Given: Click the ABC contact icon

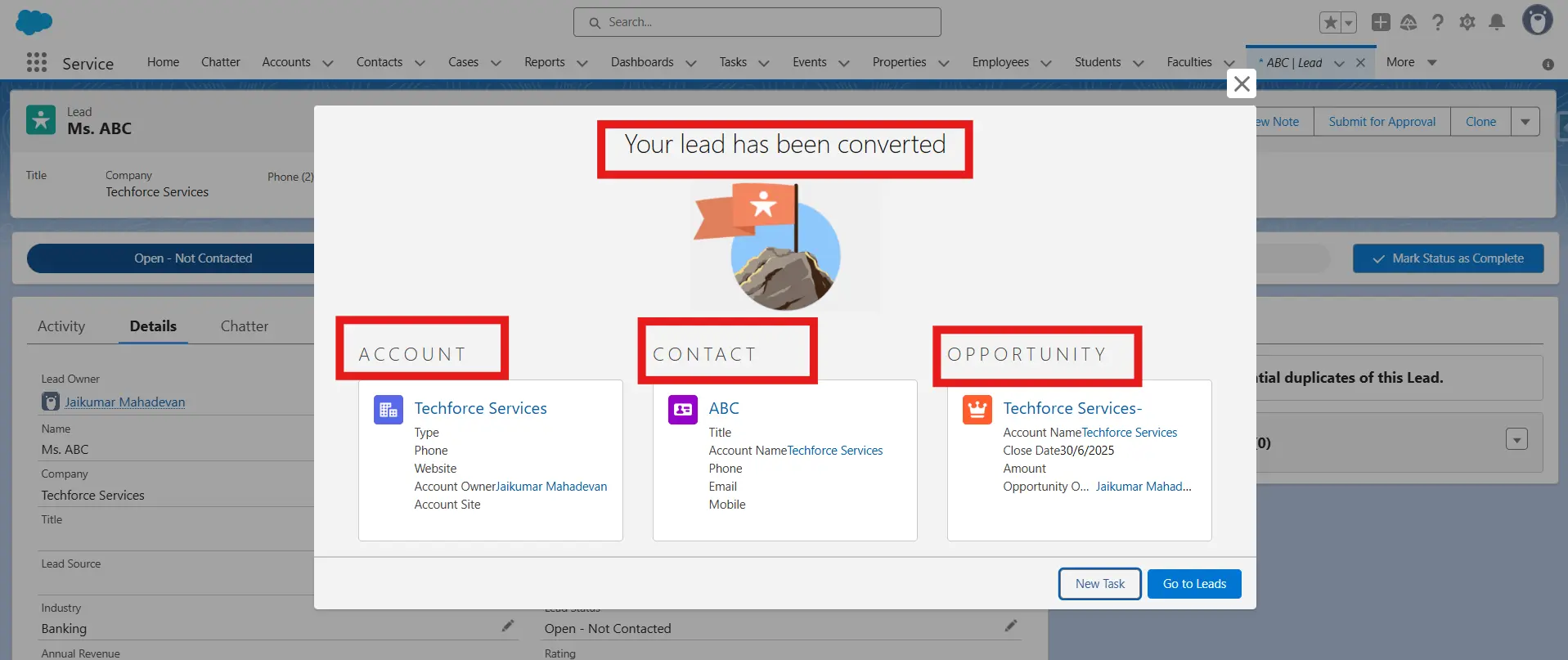Looking at the screenshot, I should 683,410.
